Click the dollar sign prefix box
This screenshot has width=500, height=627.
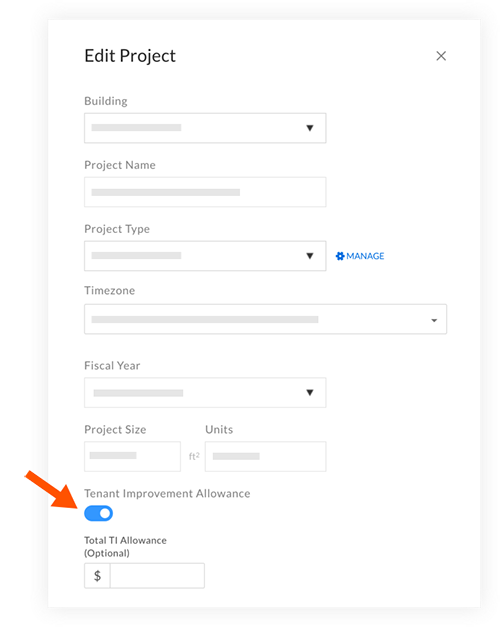pos(97,576)
